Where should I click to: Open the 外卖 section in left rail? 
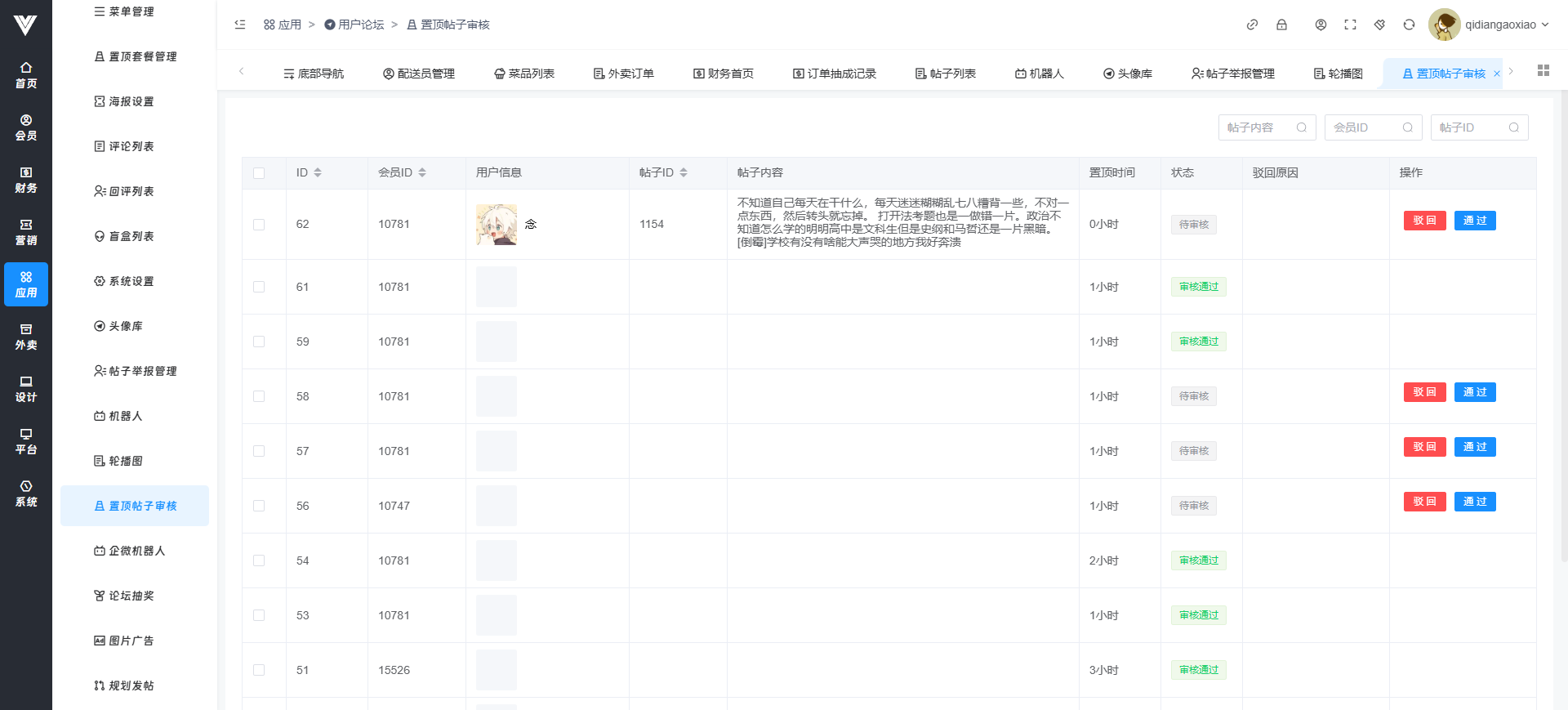26,337
